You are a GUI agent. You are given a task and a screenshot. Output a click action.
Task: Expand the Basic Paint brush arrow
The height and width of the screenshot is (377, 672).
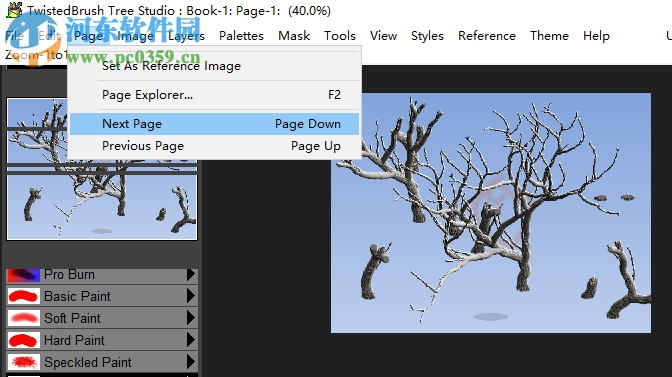click(x=191, y=296)
